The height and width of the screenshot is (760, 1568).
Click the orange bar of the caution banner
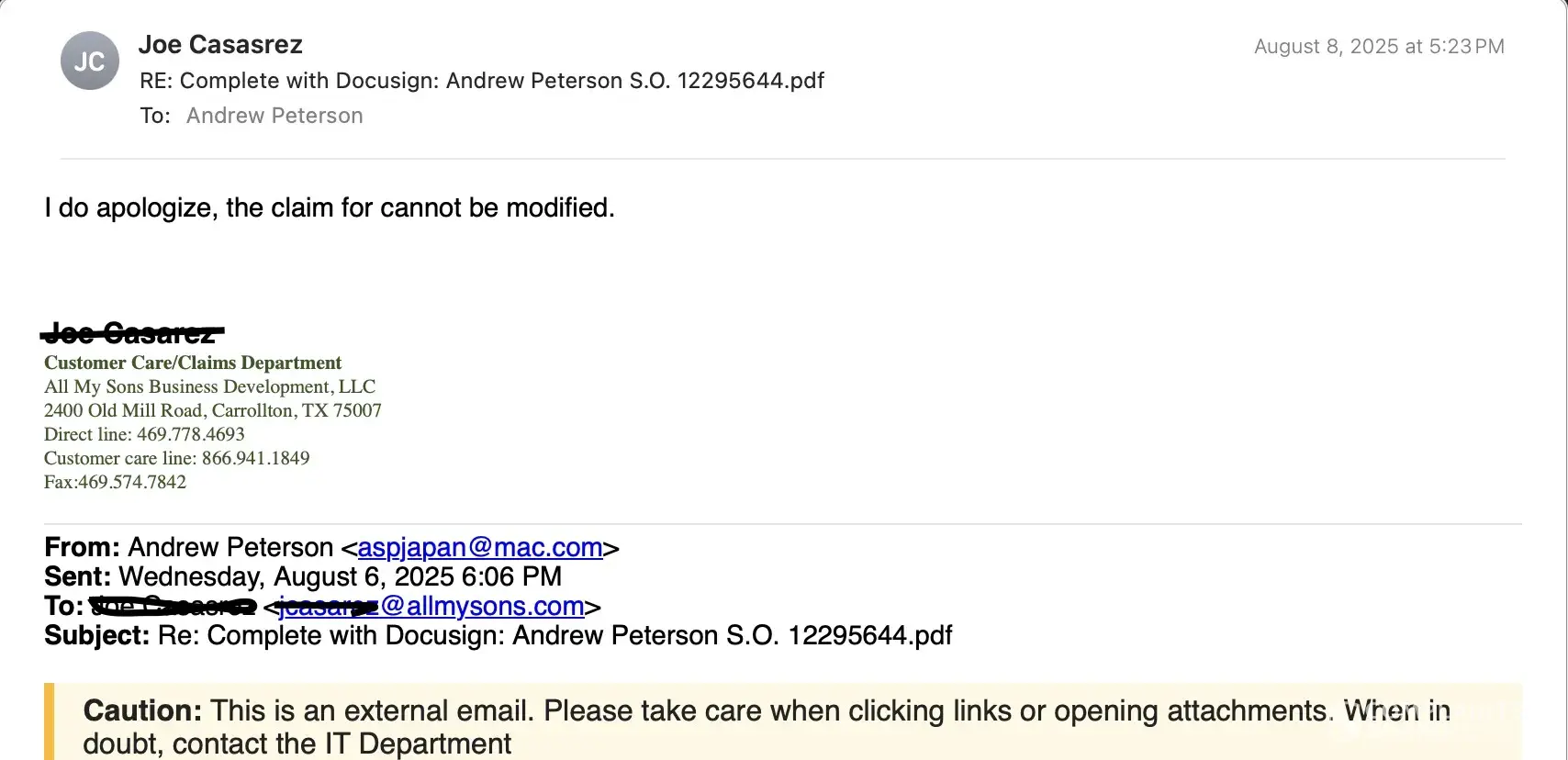(x=50, y=721)
